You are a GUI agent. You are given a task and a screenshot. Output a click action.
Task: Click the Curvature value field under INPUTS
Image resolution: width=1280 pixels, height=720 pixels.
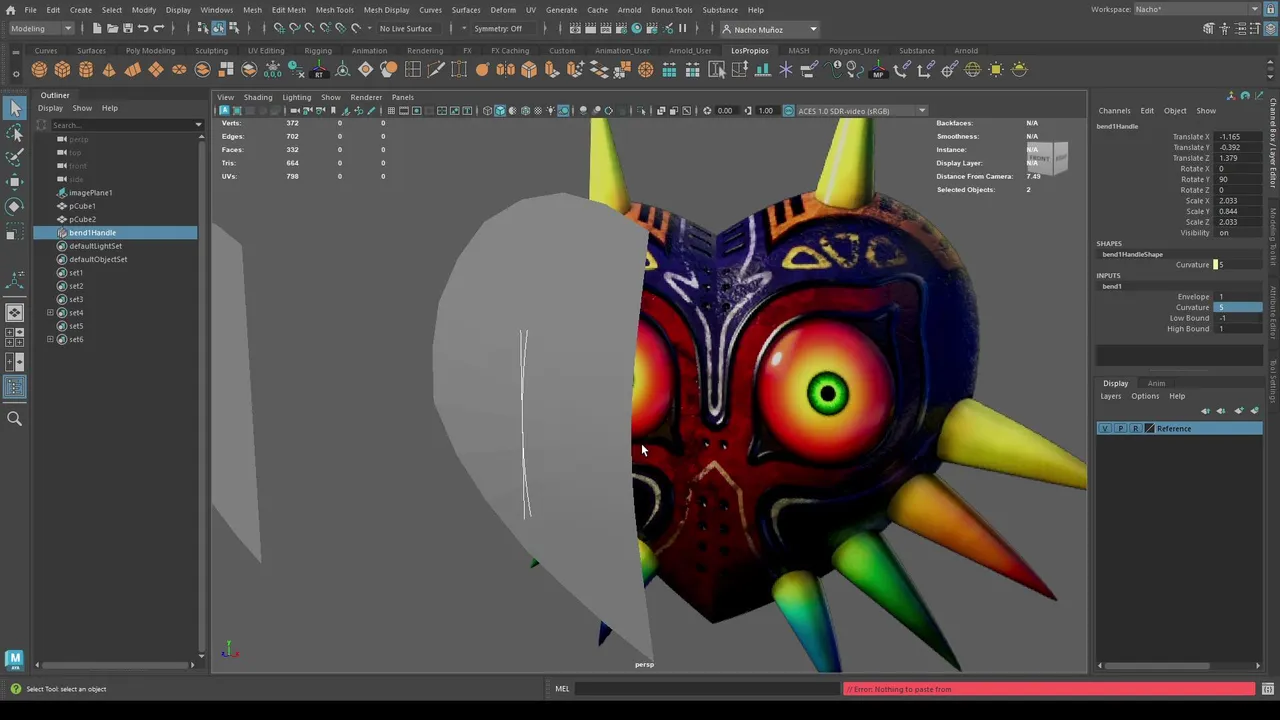pos(1238,308)
